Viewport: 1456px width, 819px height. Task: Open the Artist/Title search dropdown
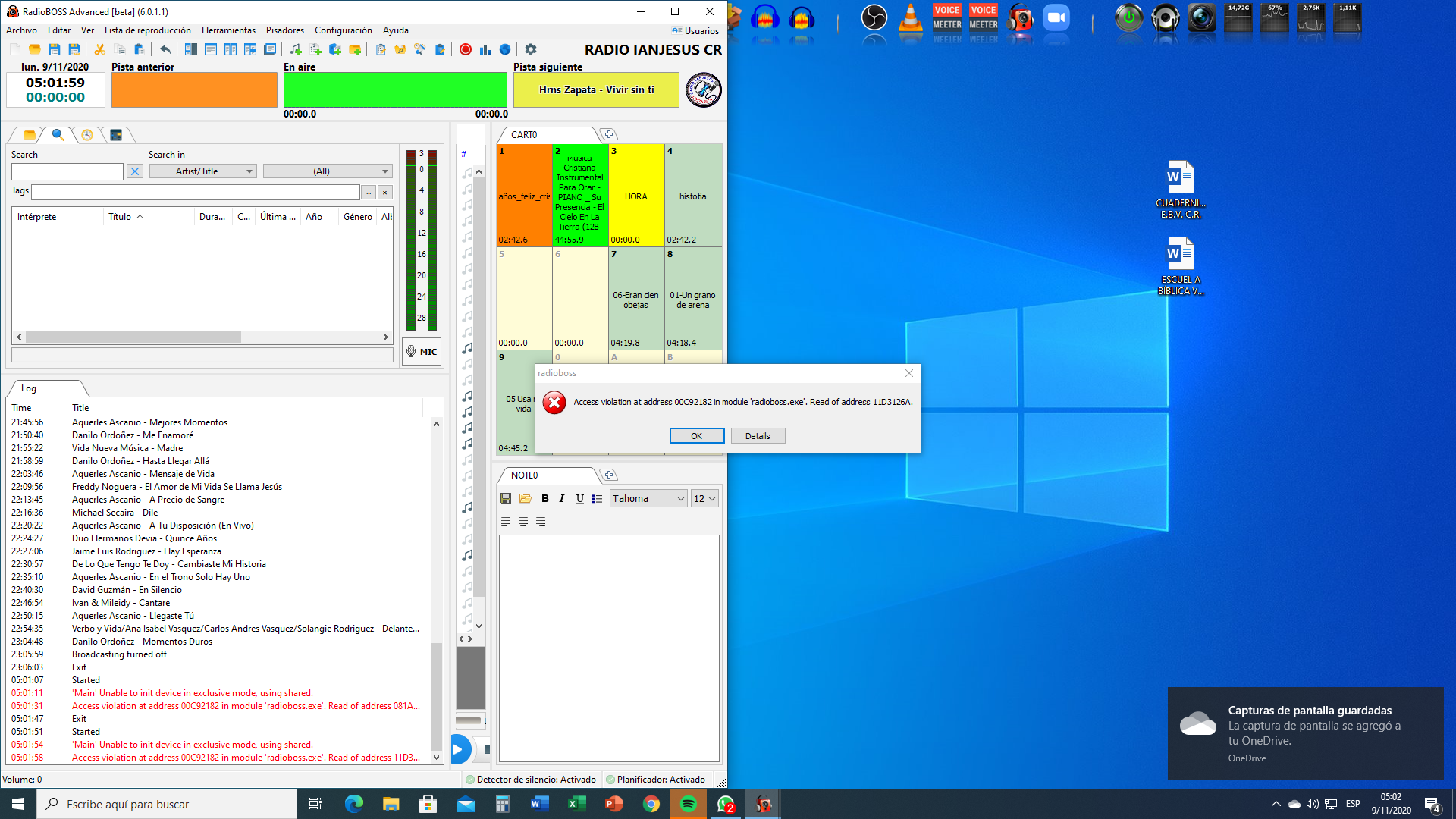click(x=203, y=171)
